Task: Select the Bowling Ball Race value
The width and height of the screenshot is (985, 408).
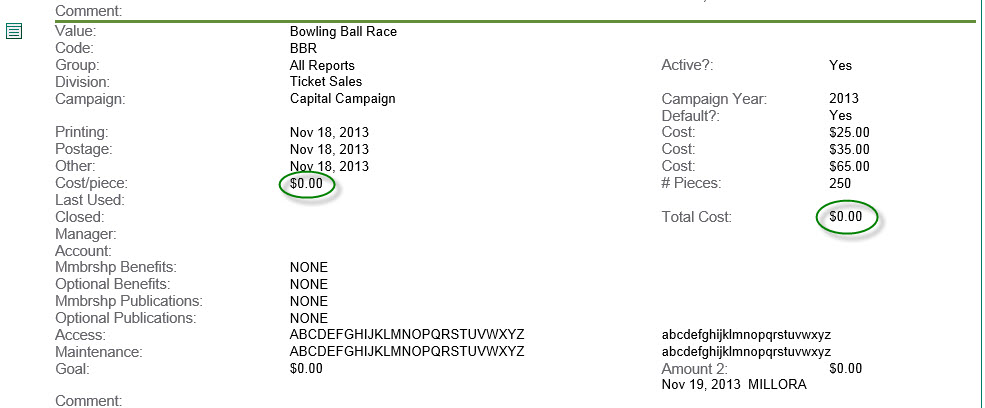Action: click(x=343, y=31)
